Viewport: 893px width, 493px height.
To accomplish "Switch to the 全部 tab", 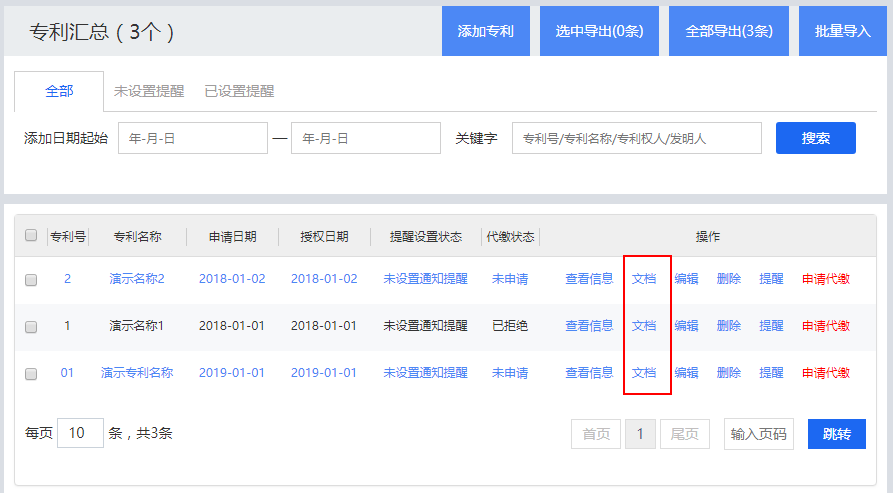I will pos(59,91).
